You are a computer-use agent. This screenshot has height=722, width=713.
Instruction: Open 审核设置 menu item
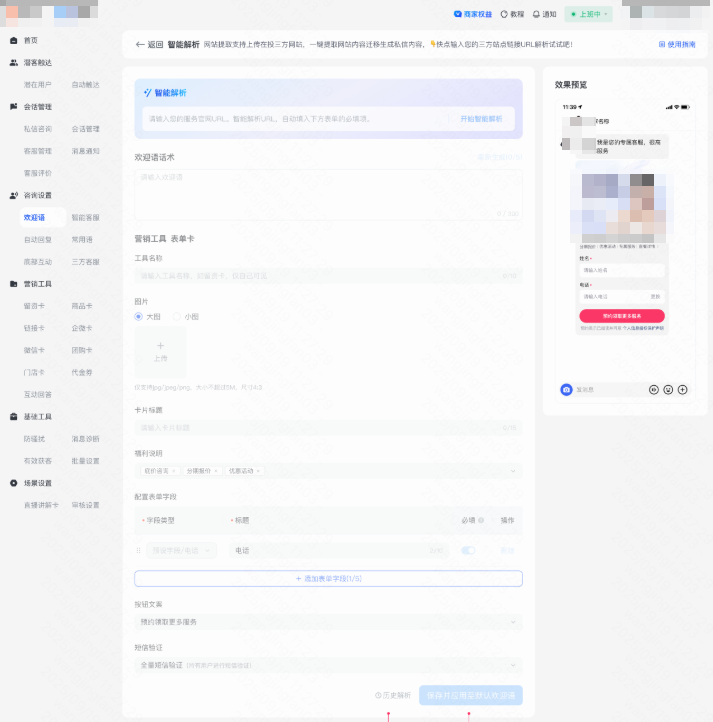86,505
